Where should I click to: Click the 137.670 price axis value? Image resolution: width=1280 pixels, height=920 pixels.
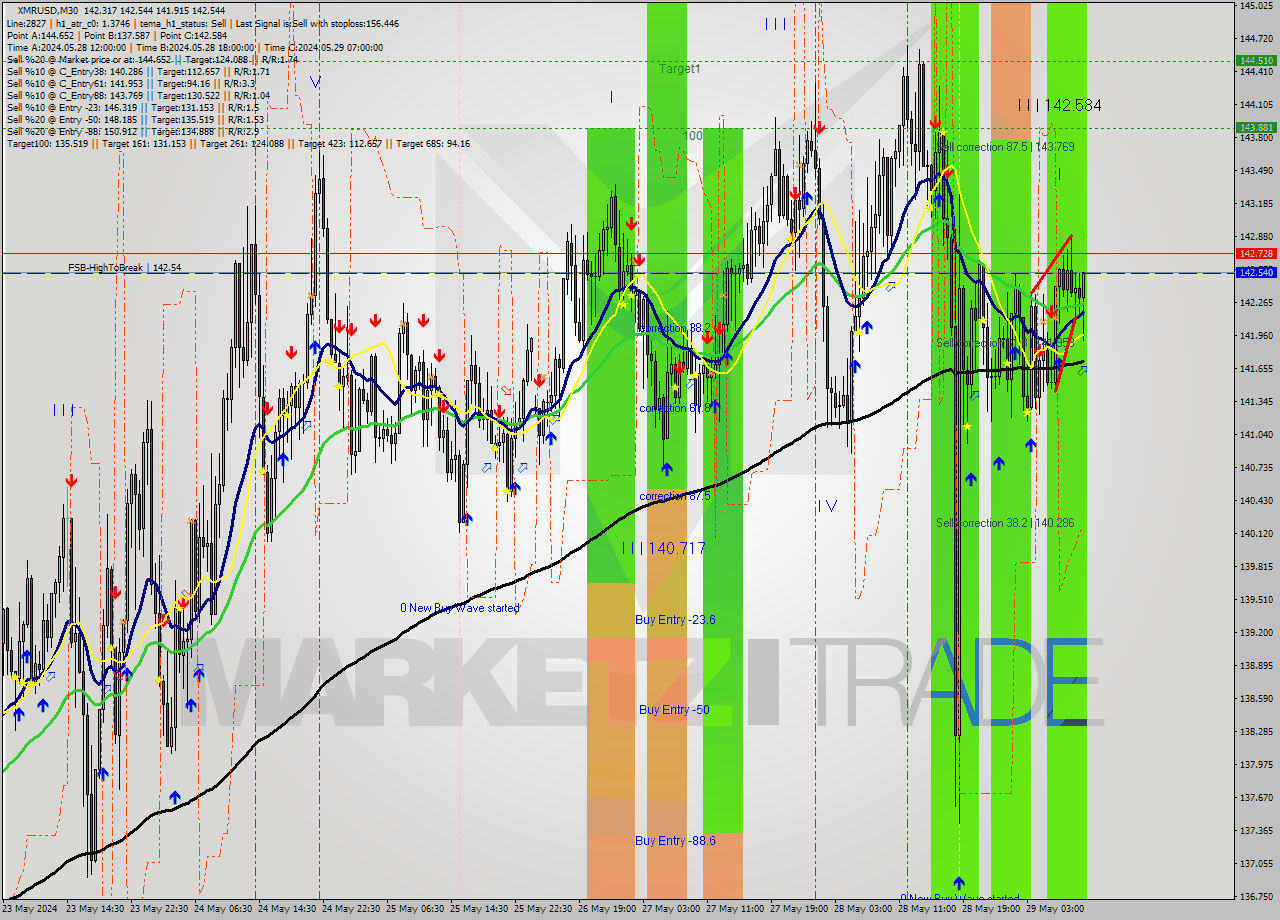[1256, 798]
